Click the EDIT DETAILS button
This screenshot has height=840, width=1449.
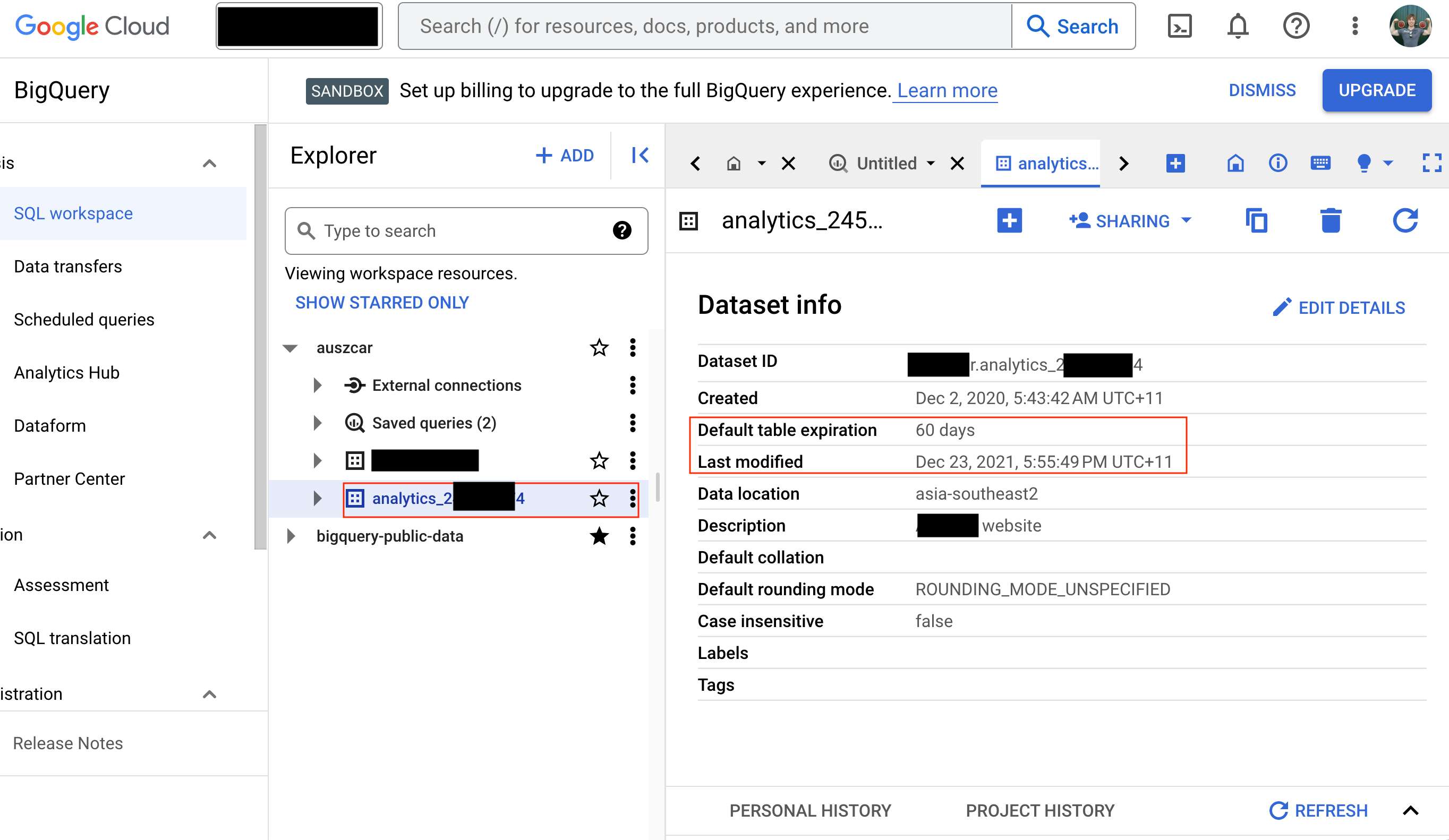coord(1339,307)
